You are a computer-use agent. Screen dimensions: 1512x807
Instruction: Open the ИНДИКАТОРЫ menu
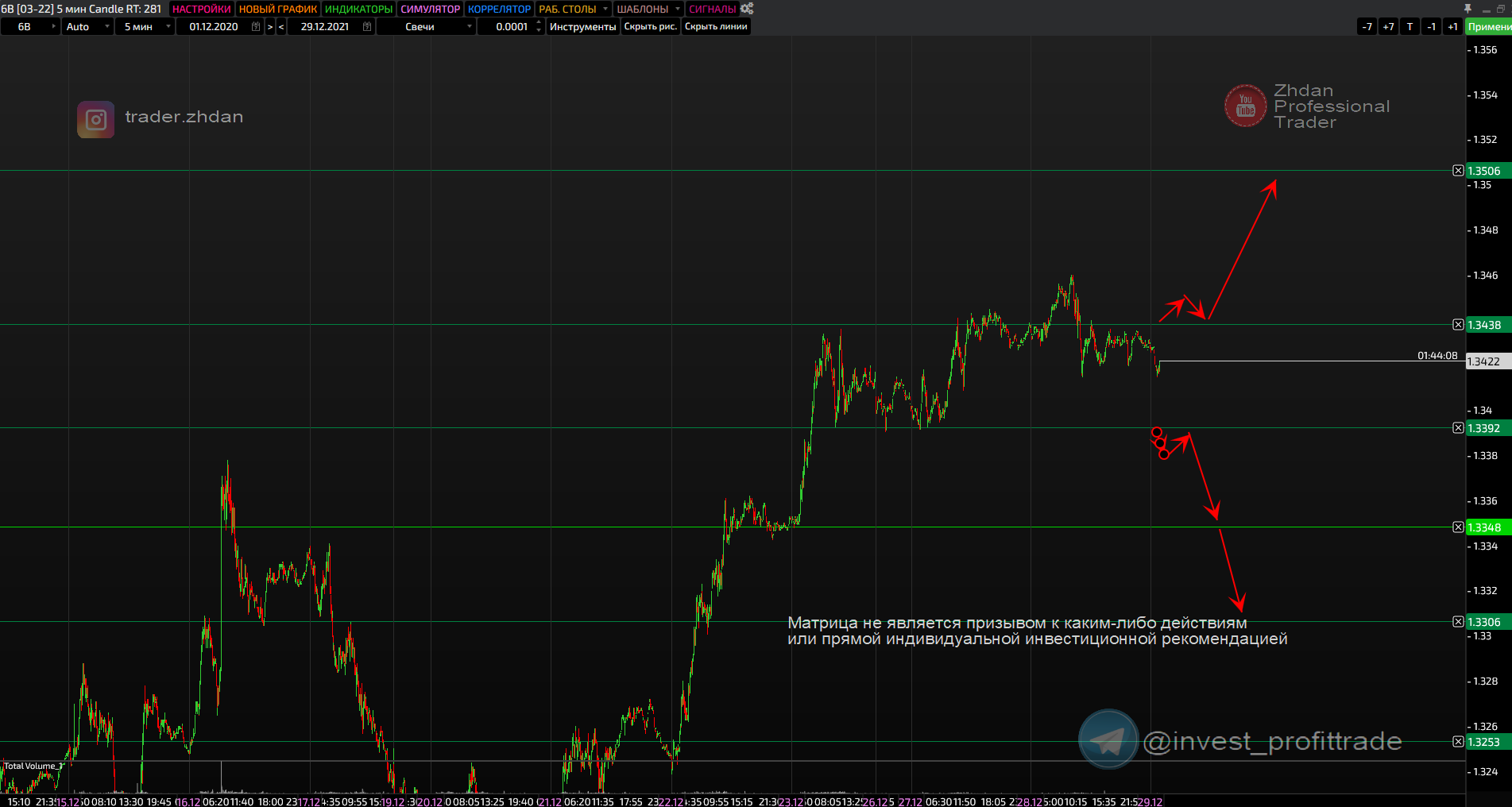tap(358, 9)
